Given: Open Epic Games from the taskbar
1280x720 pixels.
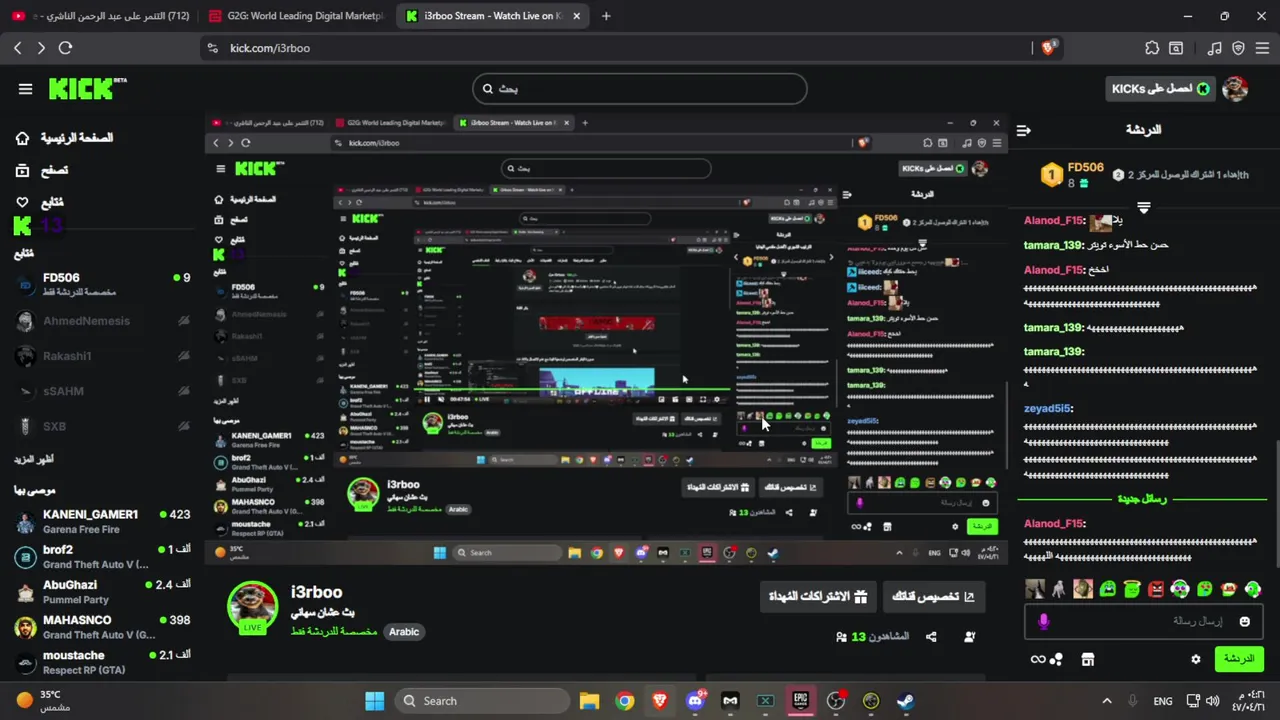Looking at the screenshot, I should point(800,701).
